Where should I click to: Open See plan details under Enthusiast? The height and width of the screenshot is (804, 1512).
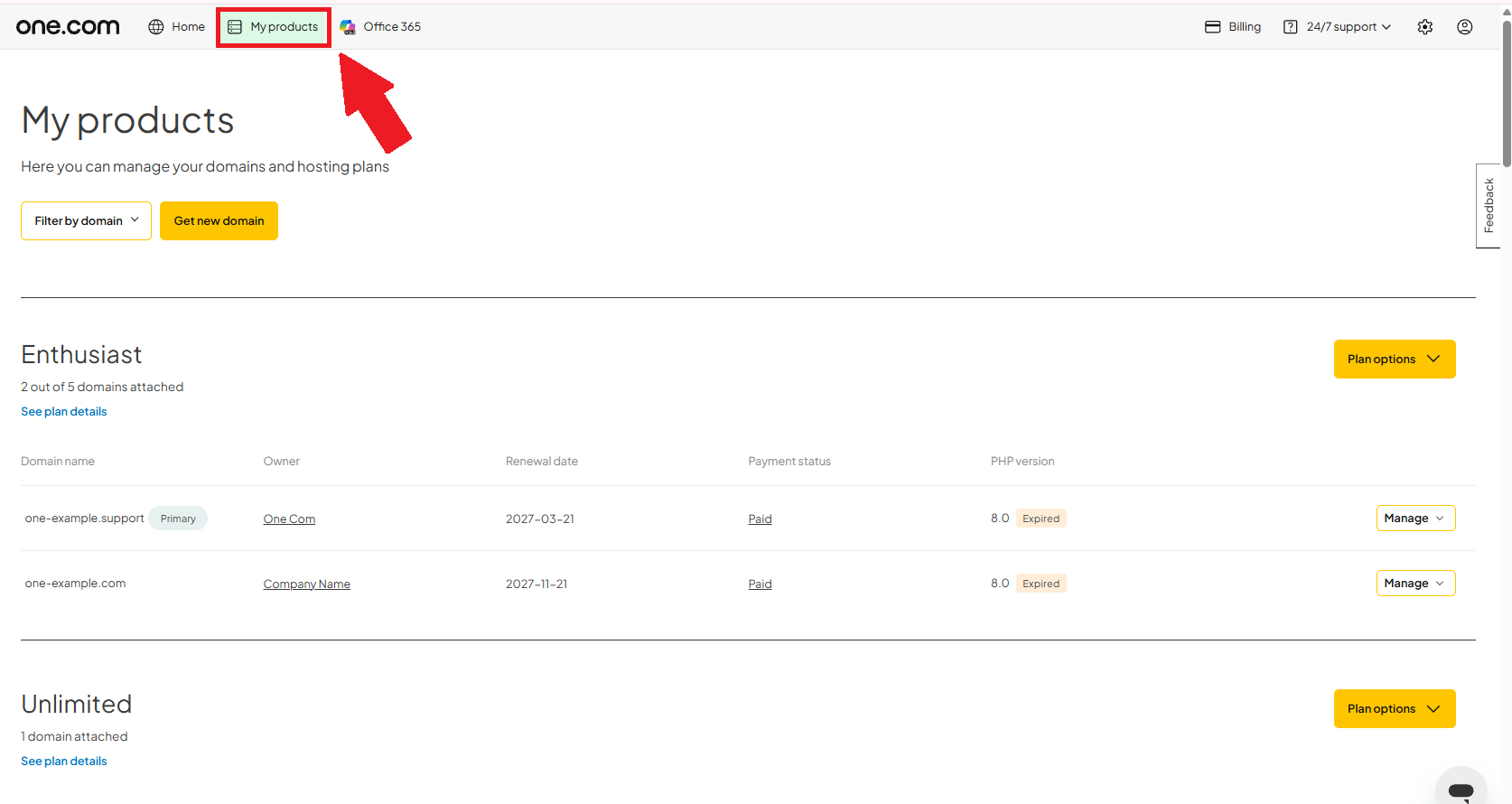[x=64, y=411]
